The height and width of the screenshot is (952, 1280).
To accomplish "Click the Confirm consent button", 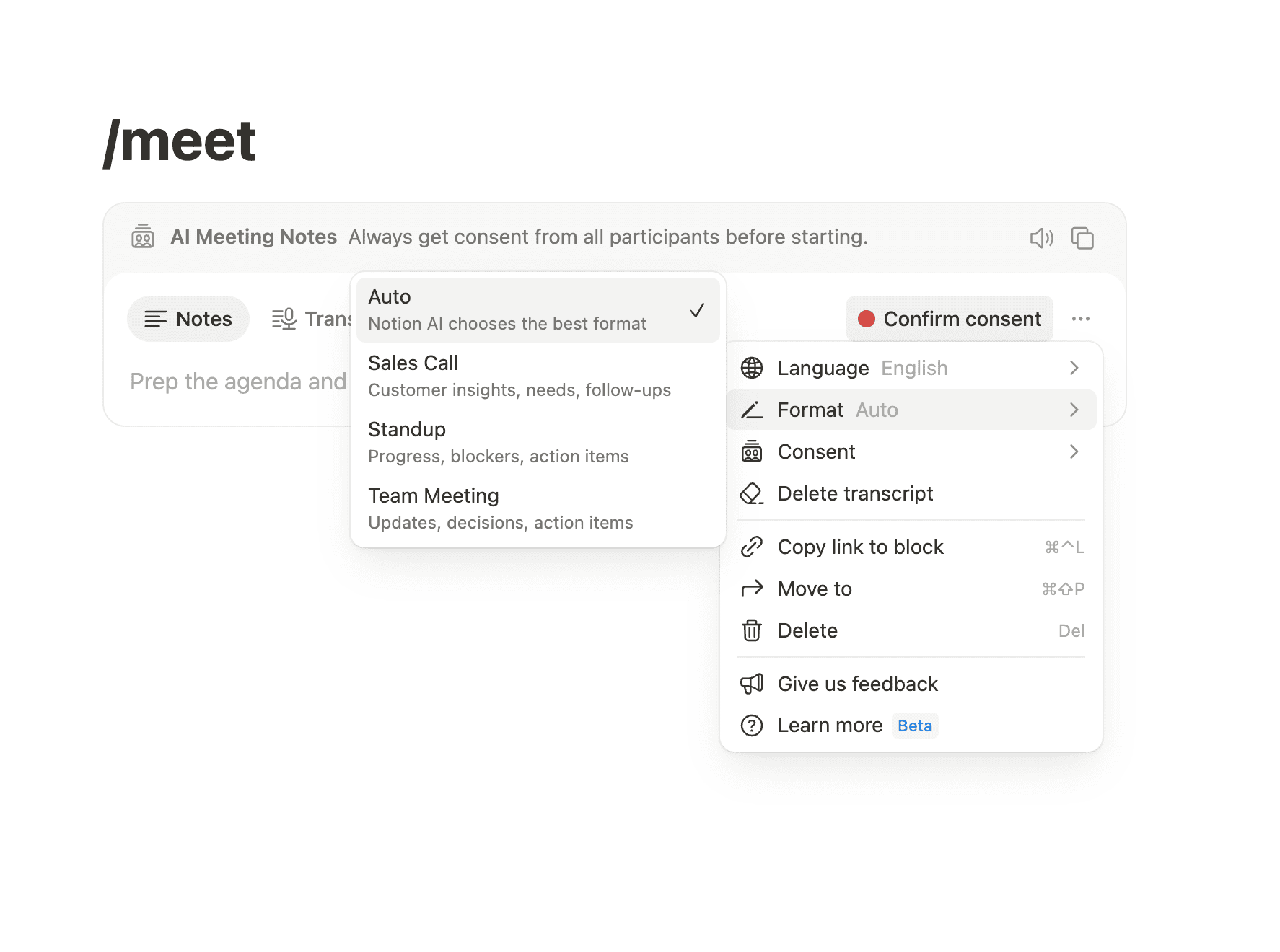I will (950, 319).
